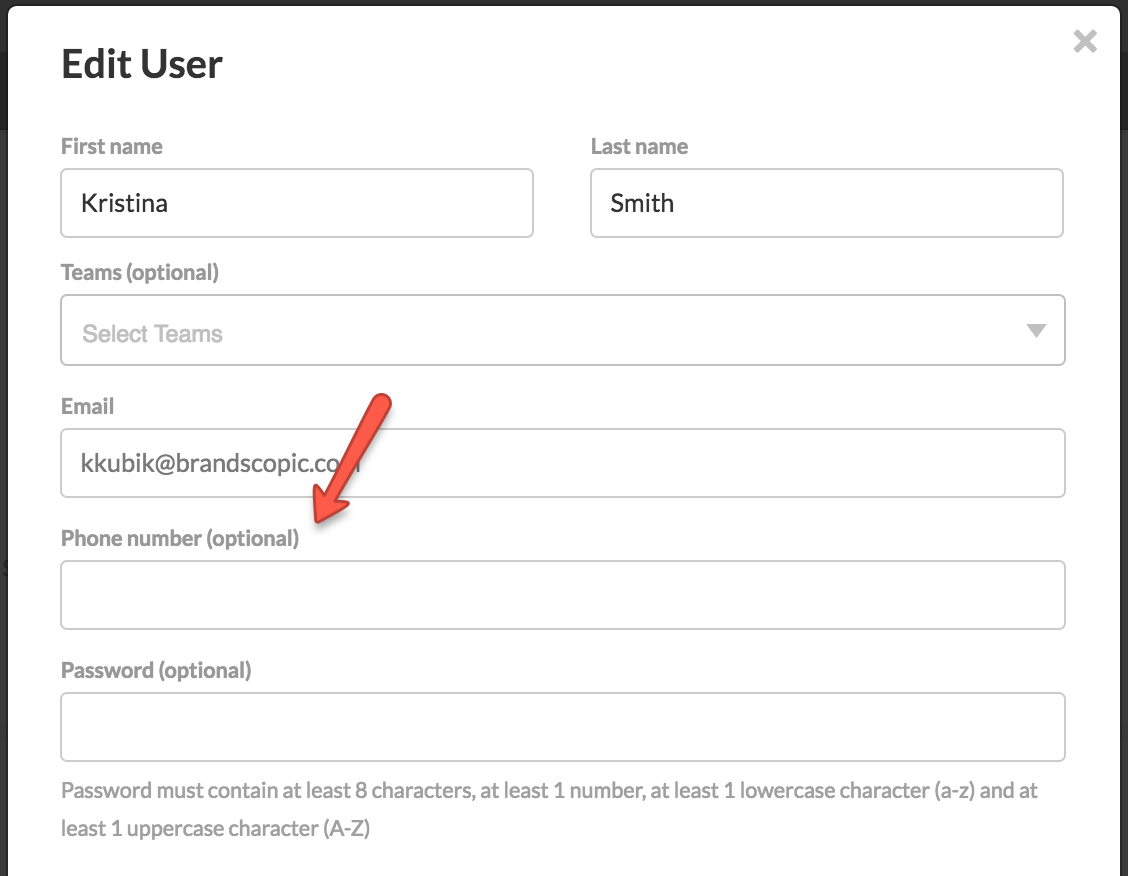Click the Teams (optional) label

[x=140, y=273]
